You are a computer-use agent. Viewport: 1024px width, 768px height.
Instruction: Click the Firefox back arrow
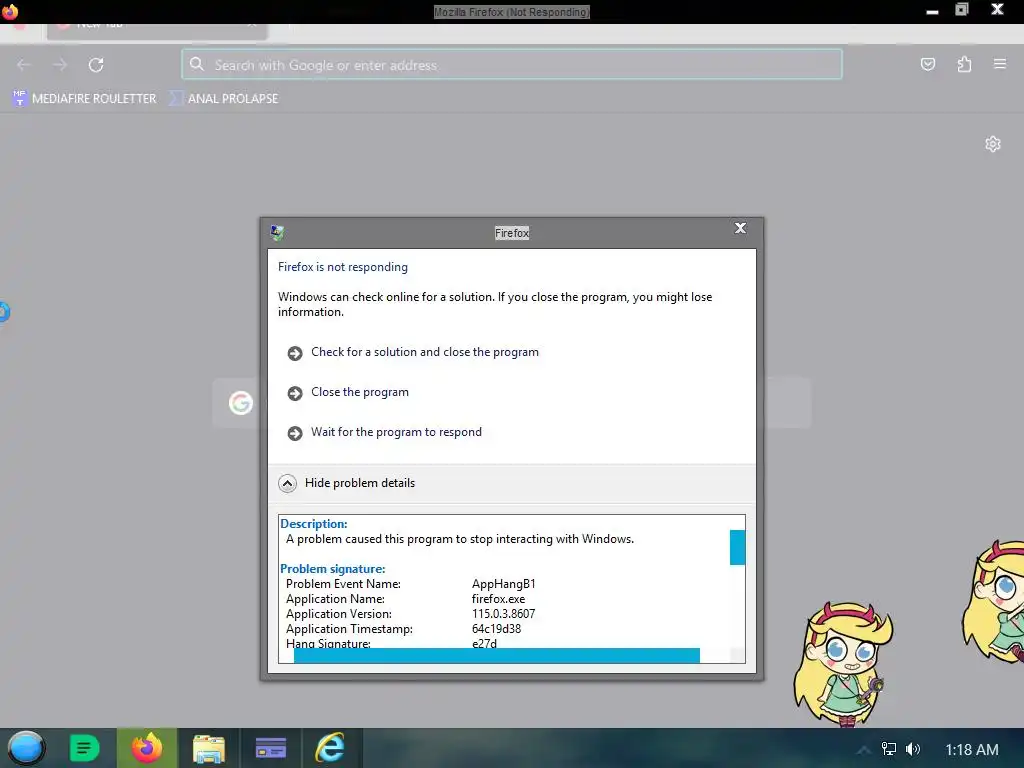tap(24, 65)
